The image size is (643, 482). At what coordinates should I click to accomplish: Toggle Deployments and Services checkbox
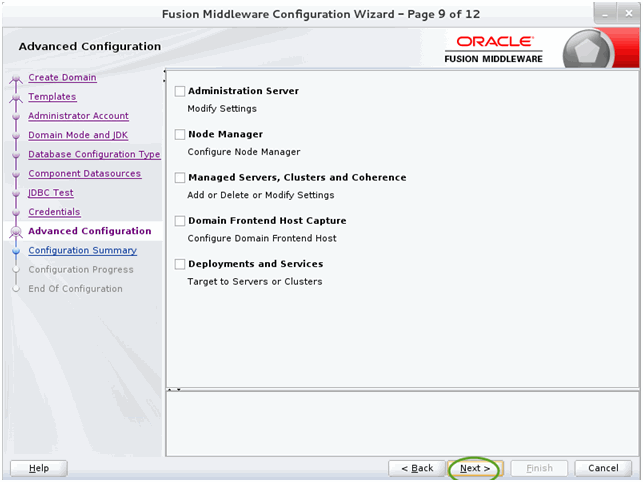pyautogui.click(x=180, y=264)
